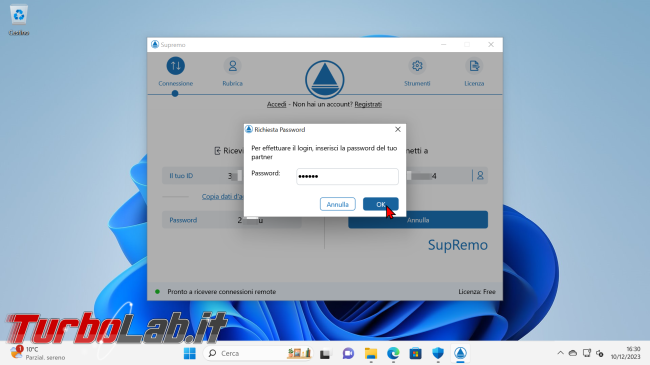Click the network tray icon
This screenshot has width=650, height=365.
coord(587,353)
